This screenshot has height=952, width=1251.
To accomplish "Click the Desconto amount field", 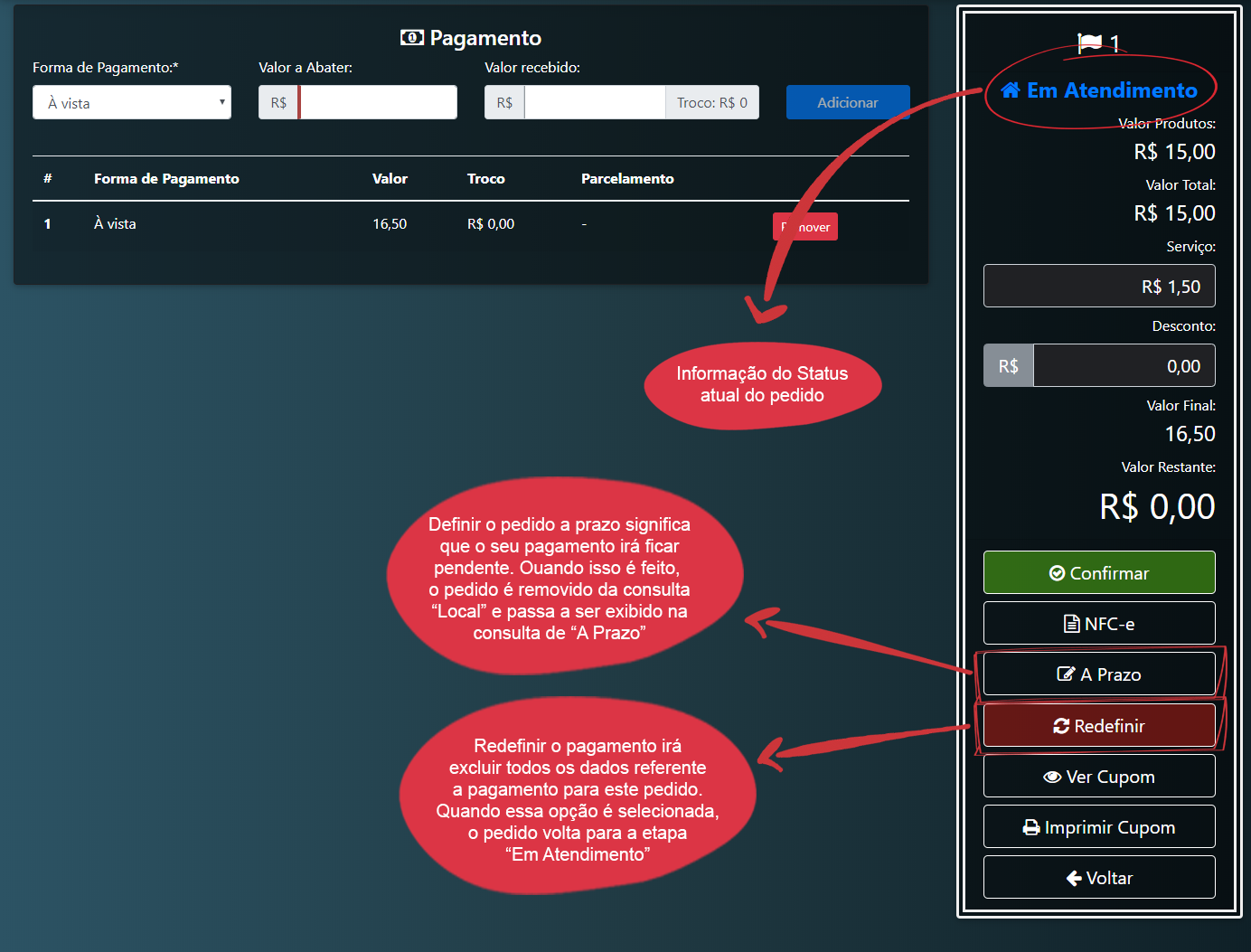I will [1124, 366].
